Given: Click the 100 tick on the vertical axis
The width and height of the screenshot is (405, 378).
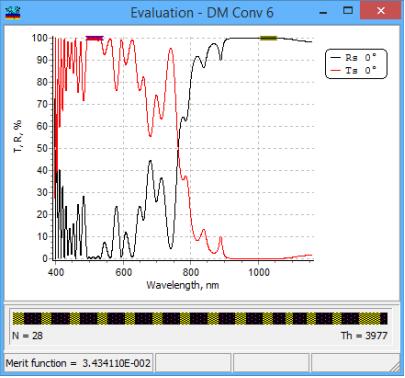Looking at the screenshot, I should [40, 38].
